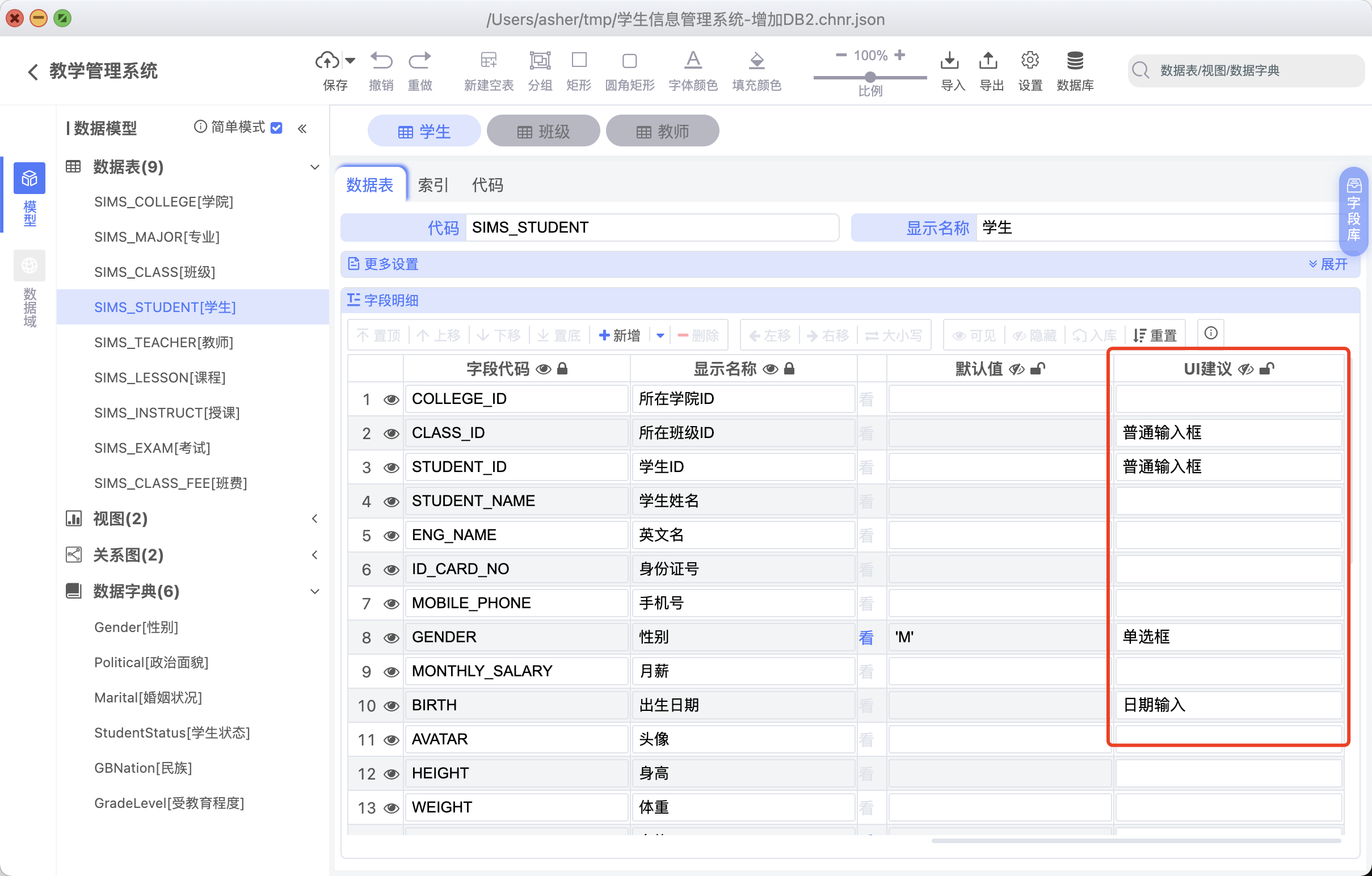Click the 重置 reset button
The width and height of the screenshot is (1372, 876).
1155,335
